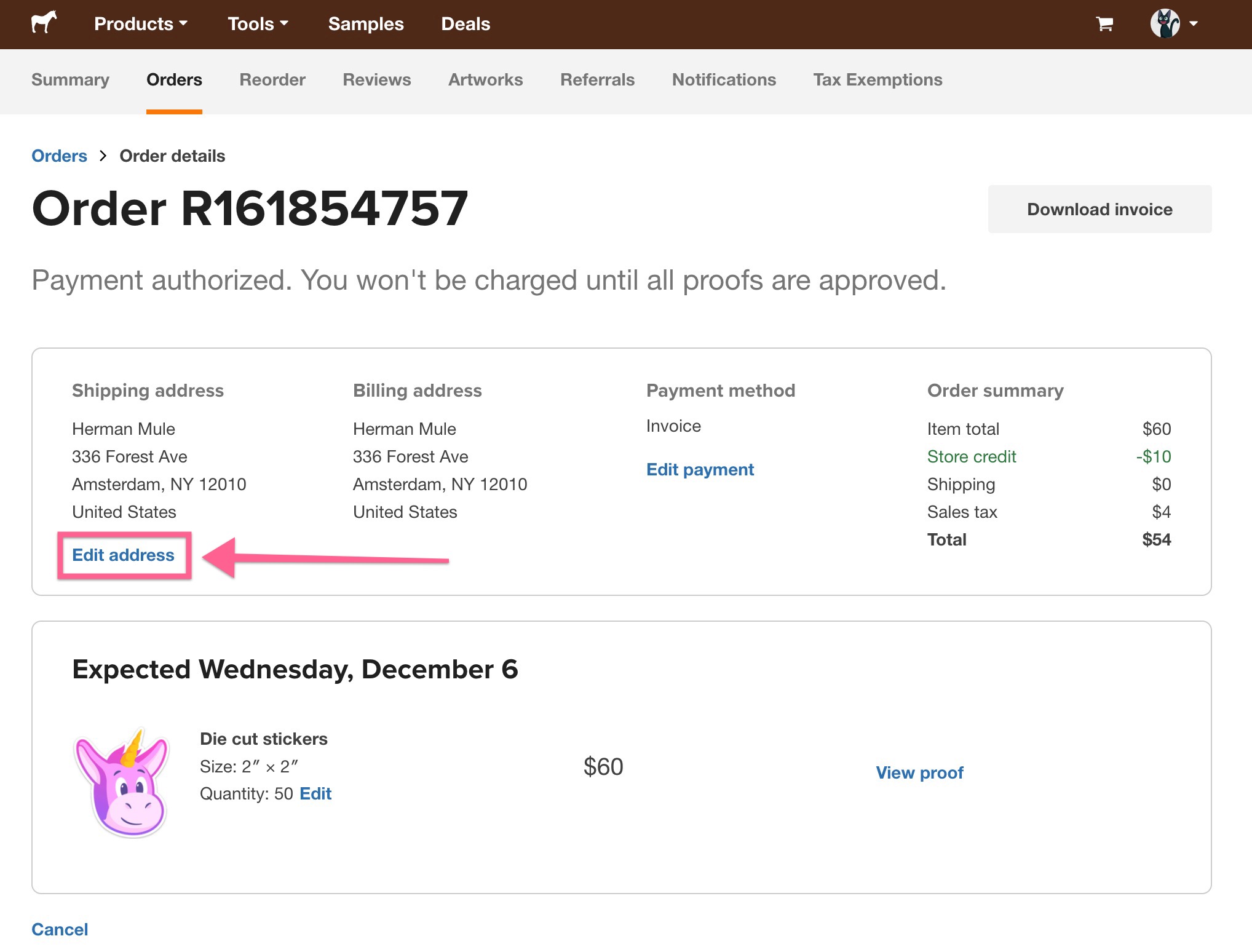
Task: Switch to the Summary tab
Action: click(x=70, y=79)
